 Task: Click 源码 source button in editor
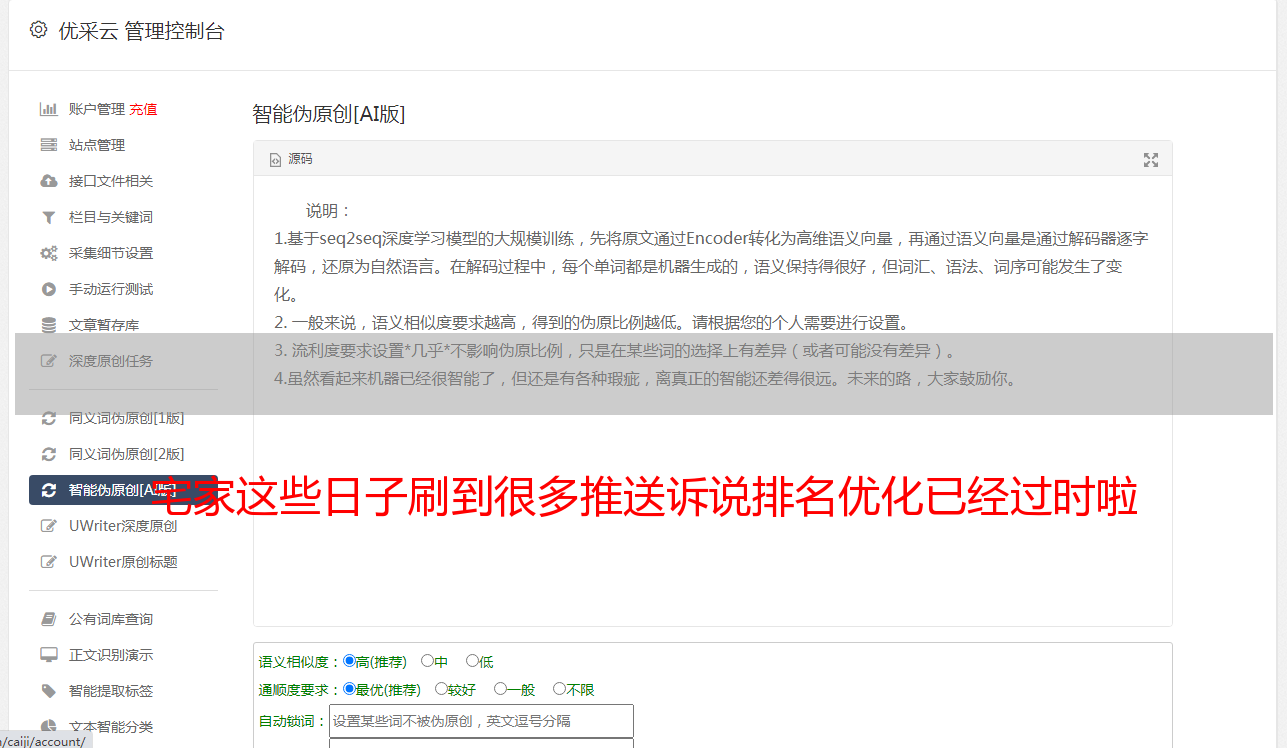[291, 159]
